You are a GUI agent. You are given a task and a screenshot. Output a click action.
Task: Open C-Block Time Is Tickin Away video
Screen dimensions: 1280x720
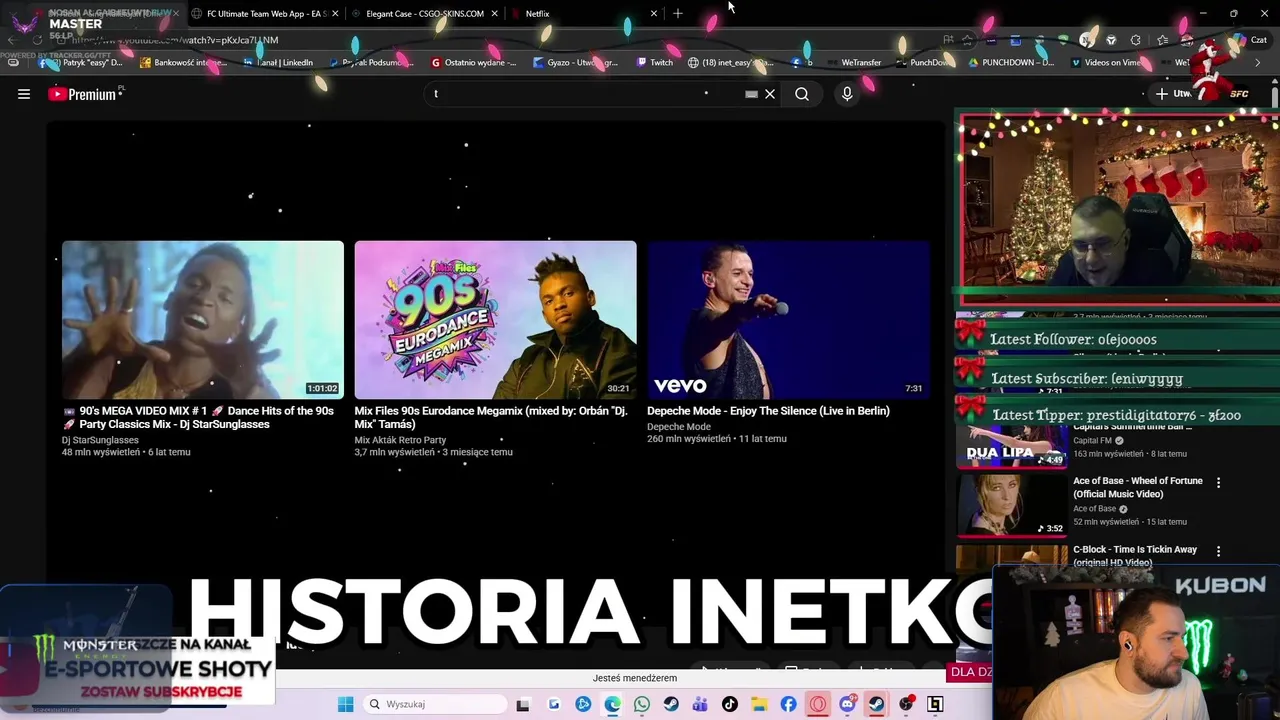tap(1135, 555)
